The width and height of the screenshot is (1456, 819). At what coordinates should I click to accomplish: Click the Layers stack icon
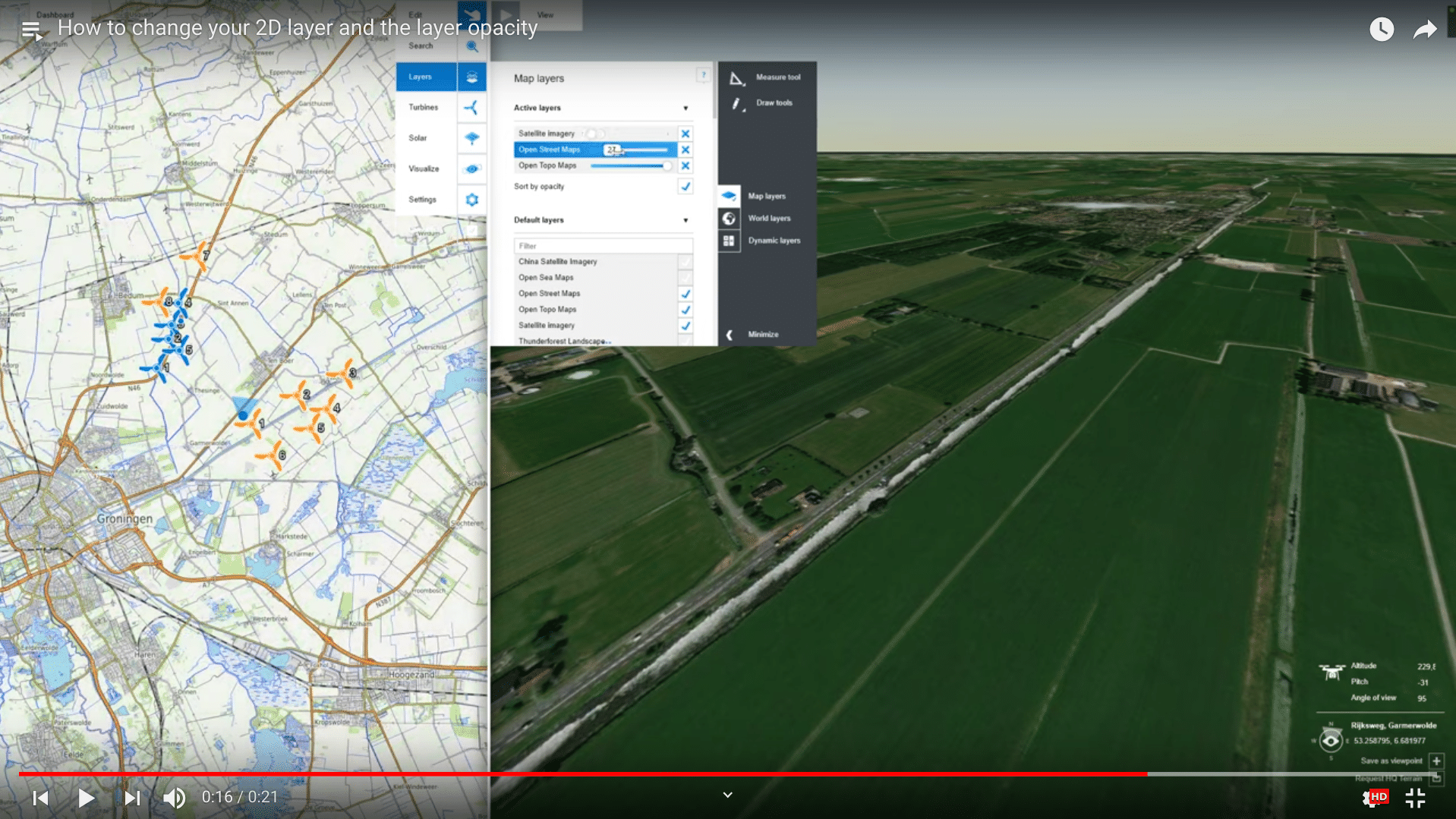(x=471, y=77)
